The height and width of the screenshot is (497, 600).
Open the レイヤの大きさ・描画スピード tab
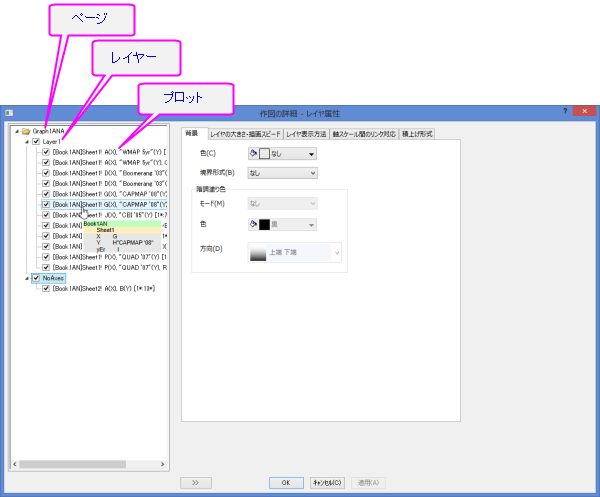coord(245,134)
